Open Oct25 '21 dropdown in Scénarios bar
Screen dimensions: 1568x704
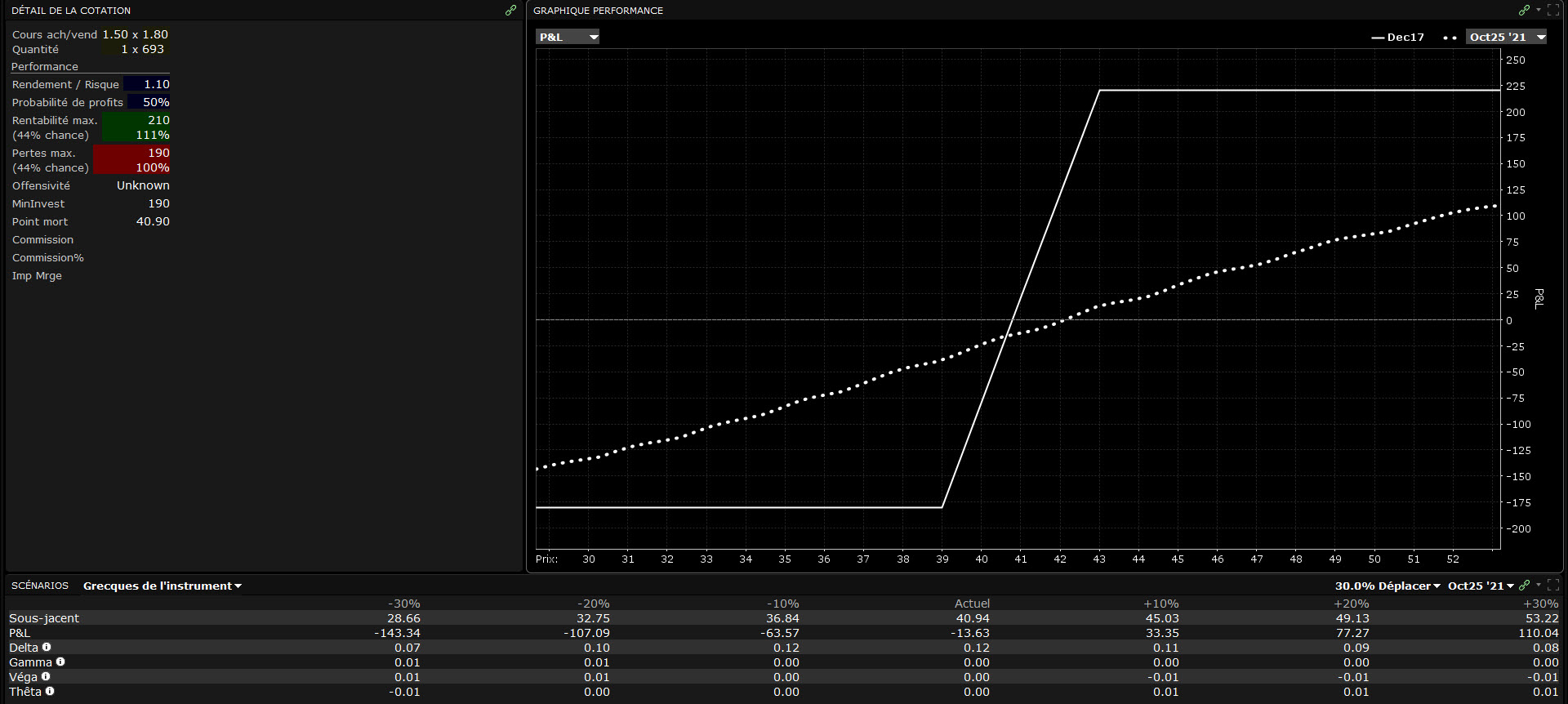pos(1481,586)
